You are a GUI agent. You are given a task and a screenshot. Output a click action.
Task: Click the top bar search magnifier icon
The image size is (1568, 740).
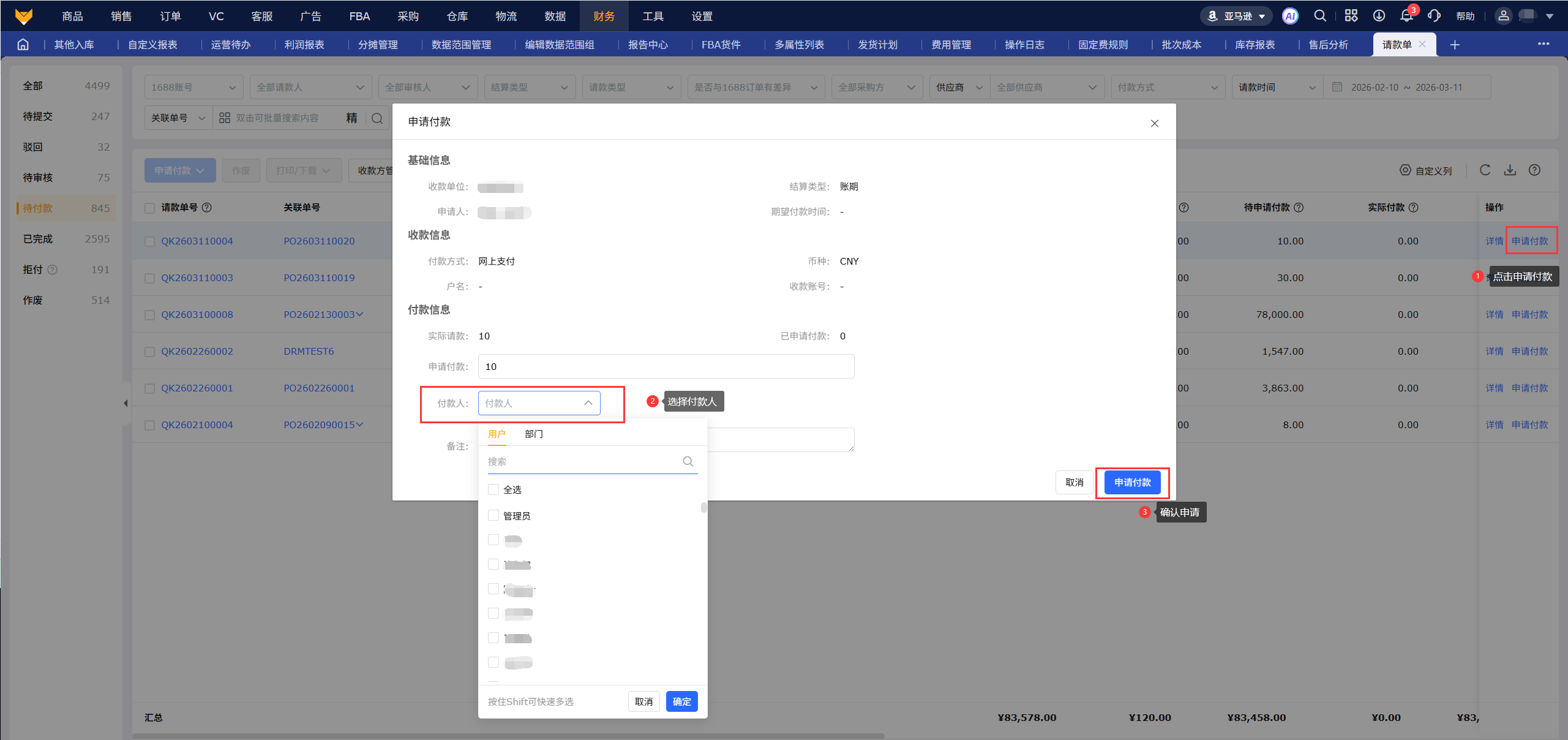[x=1320, y=17]
